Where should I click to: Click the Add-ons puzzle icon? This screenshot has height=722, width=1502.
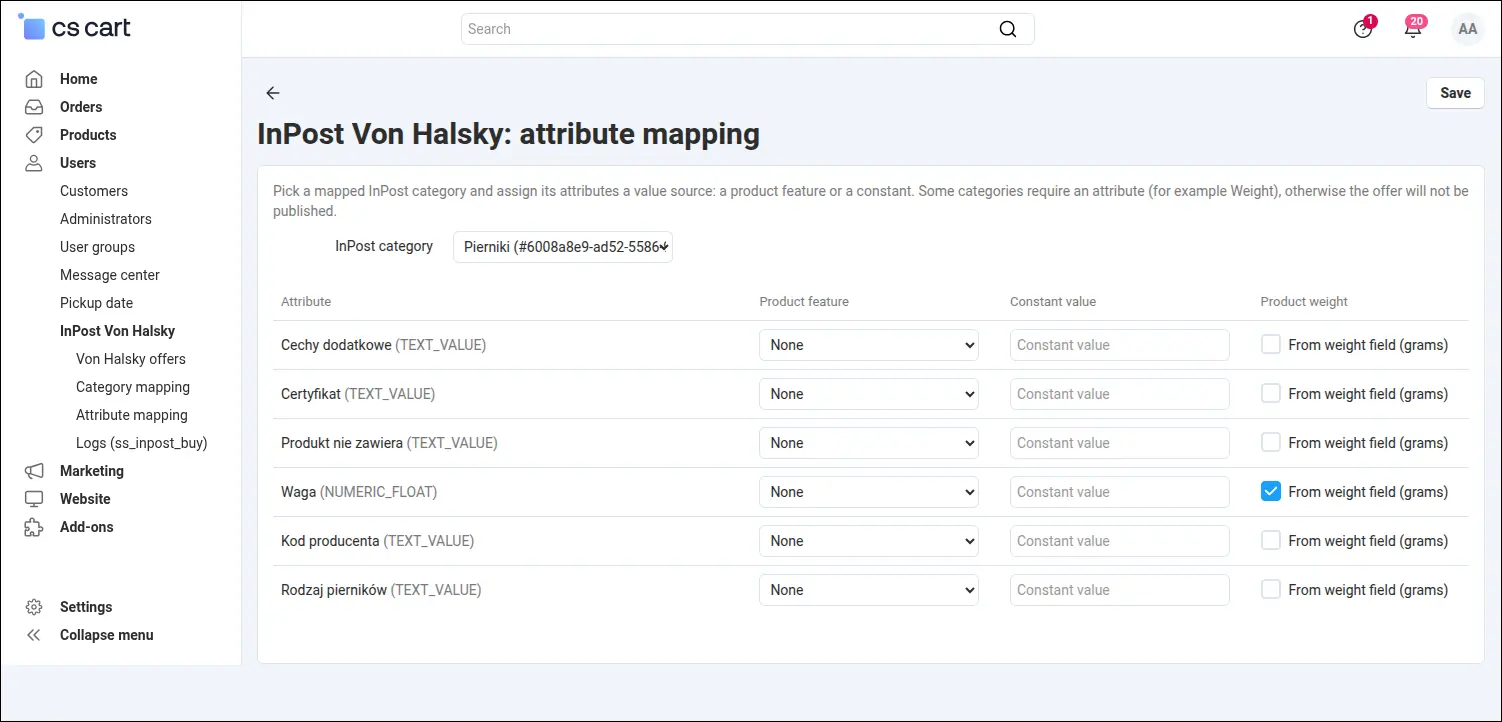[34, 527]
